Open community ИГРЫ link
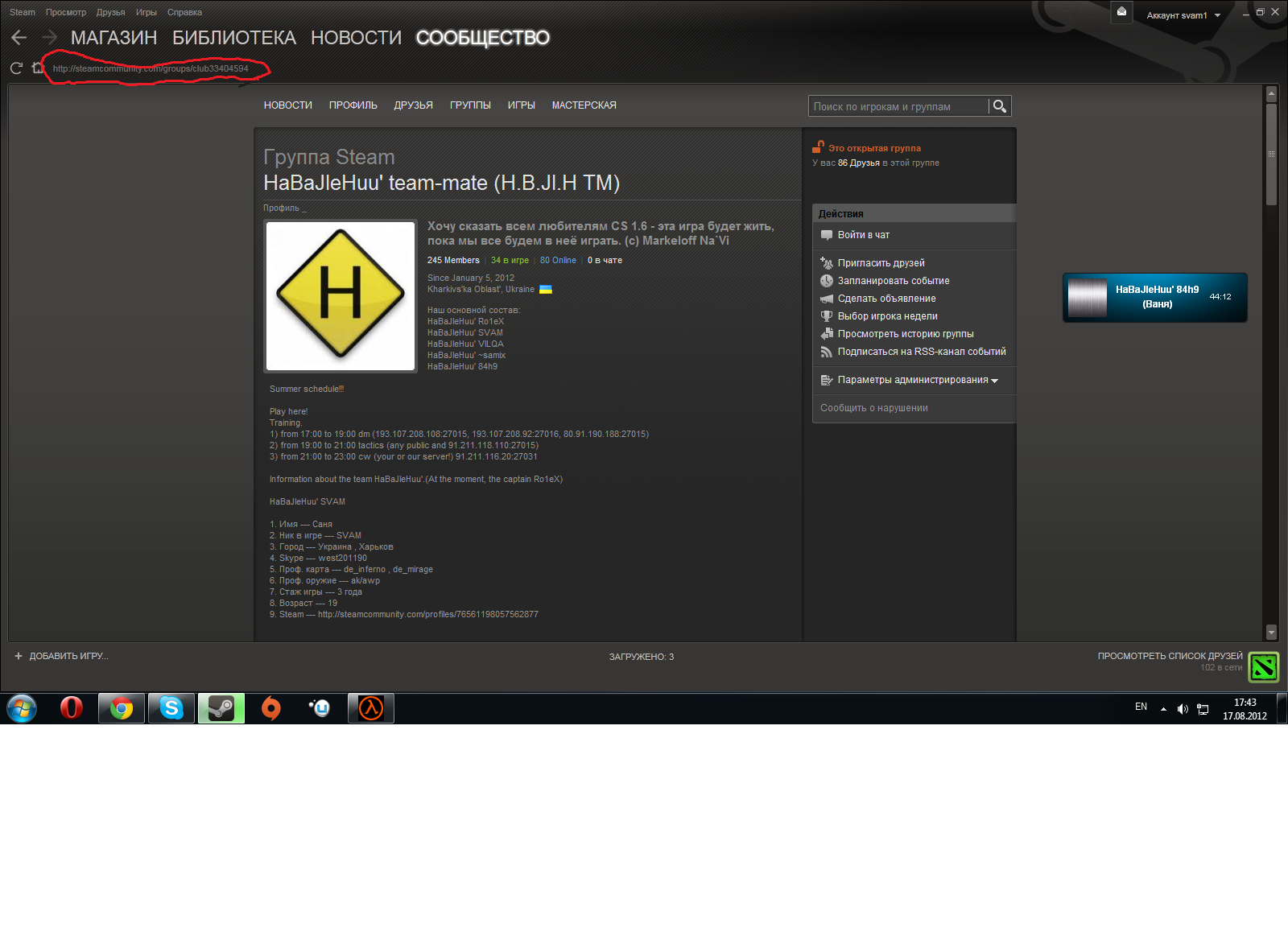The height and width of the screenshot is (940, 1288). coord(522,105)
